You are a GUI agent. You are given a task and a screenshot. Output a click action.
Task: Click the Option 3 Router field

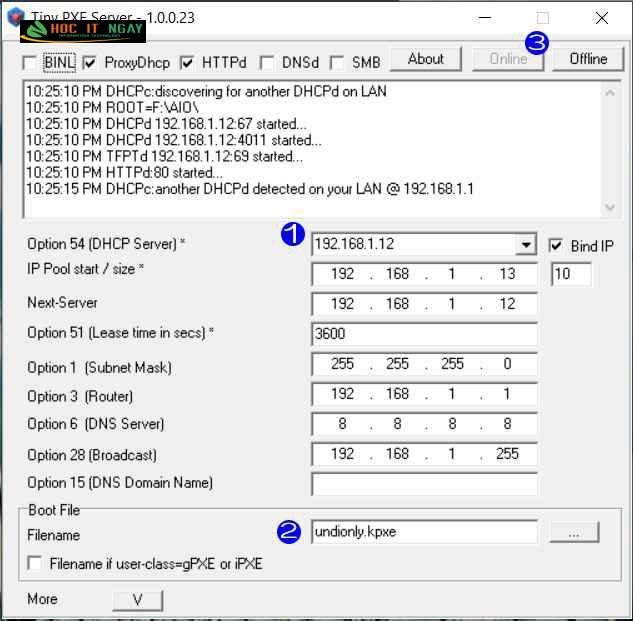[424, 394]
